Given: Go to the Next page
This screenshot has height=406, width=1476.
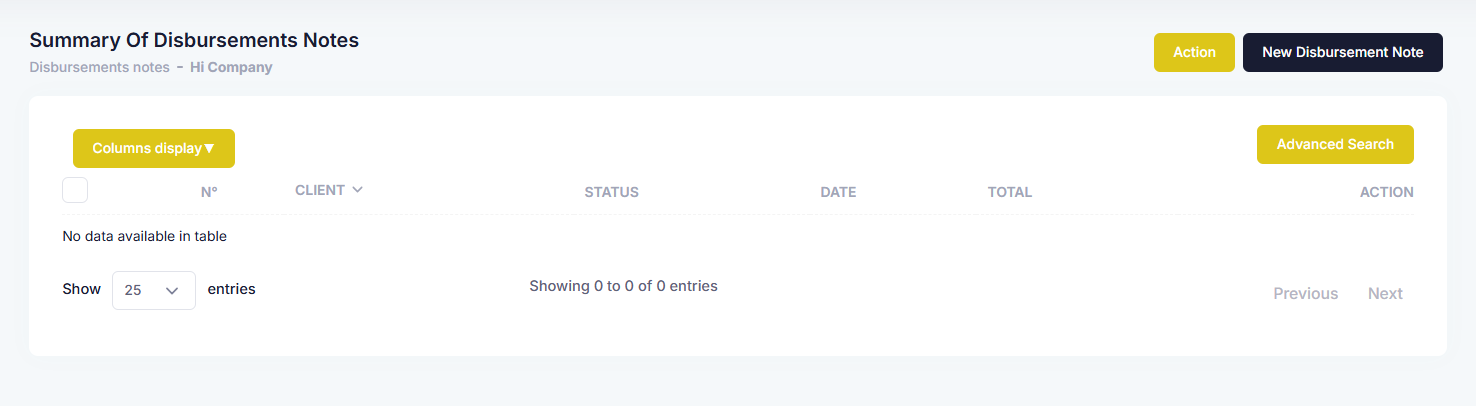Looking at the screenshot, I should [x=1385, y=293].
